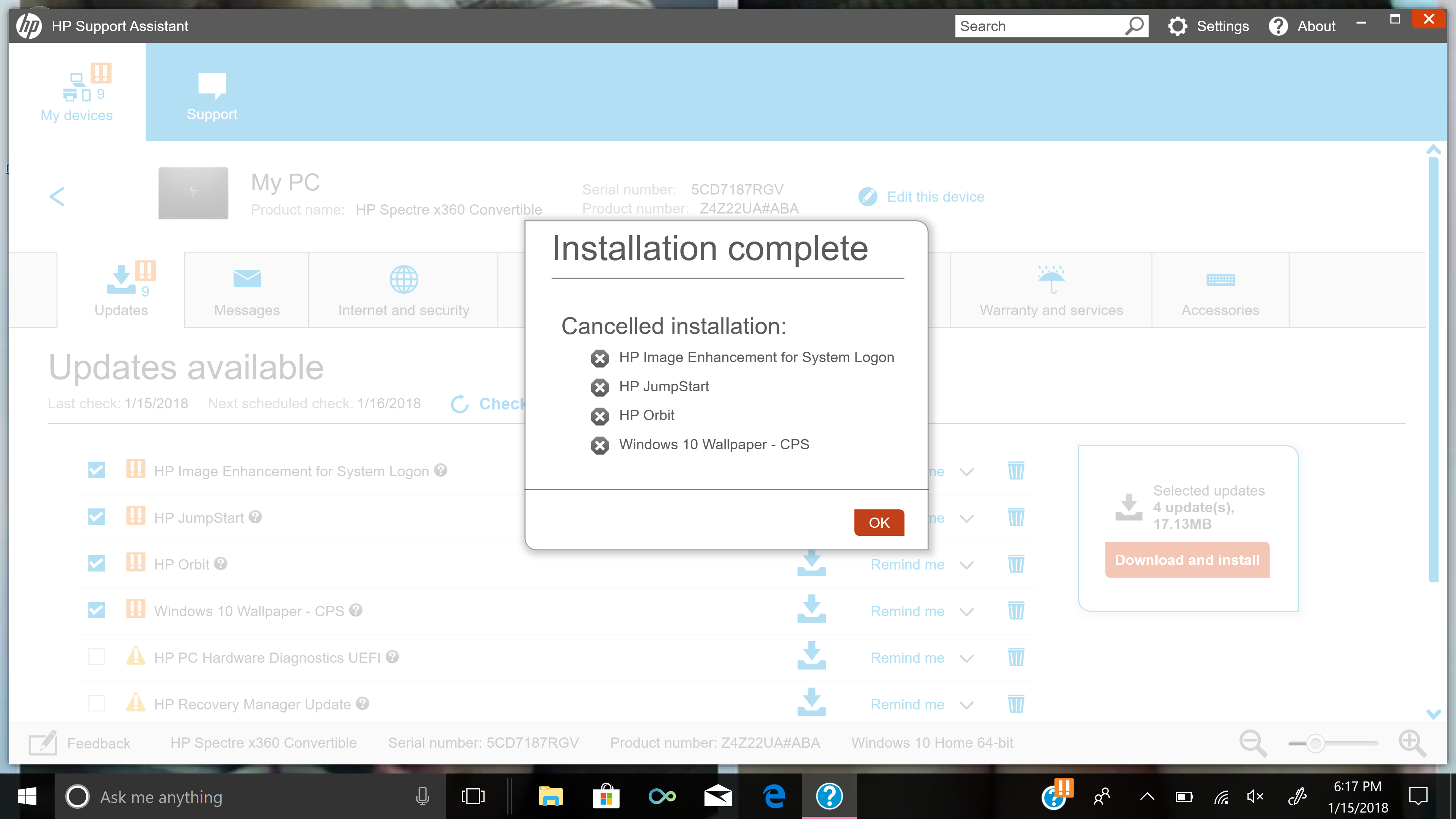Image resolution: width=1456 pixels, height=819 pixels.
Task: Expand Remind me dropdown for Recovery Manager Update
Action: coord(966,705)
